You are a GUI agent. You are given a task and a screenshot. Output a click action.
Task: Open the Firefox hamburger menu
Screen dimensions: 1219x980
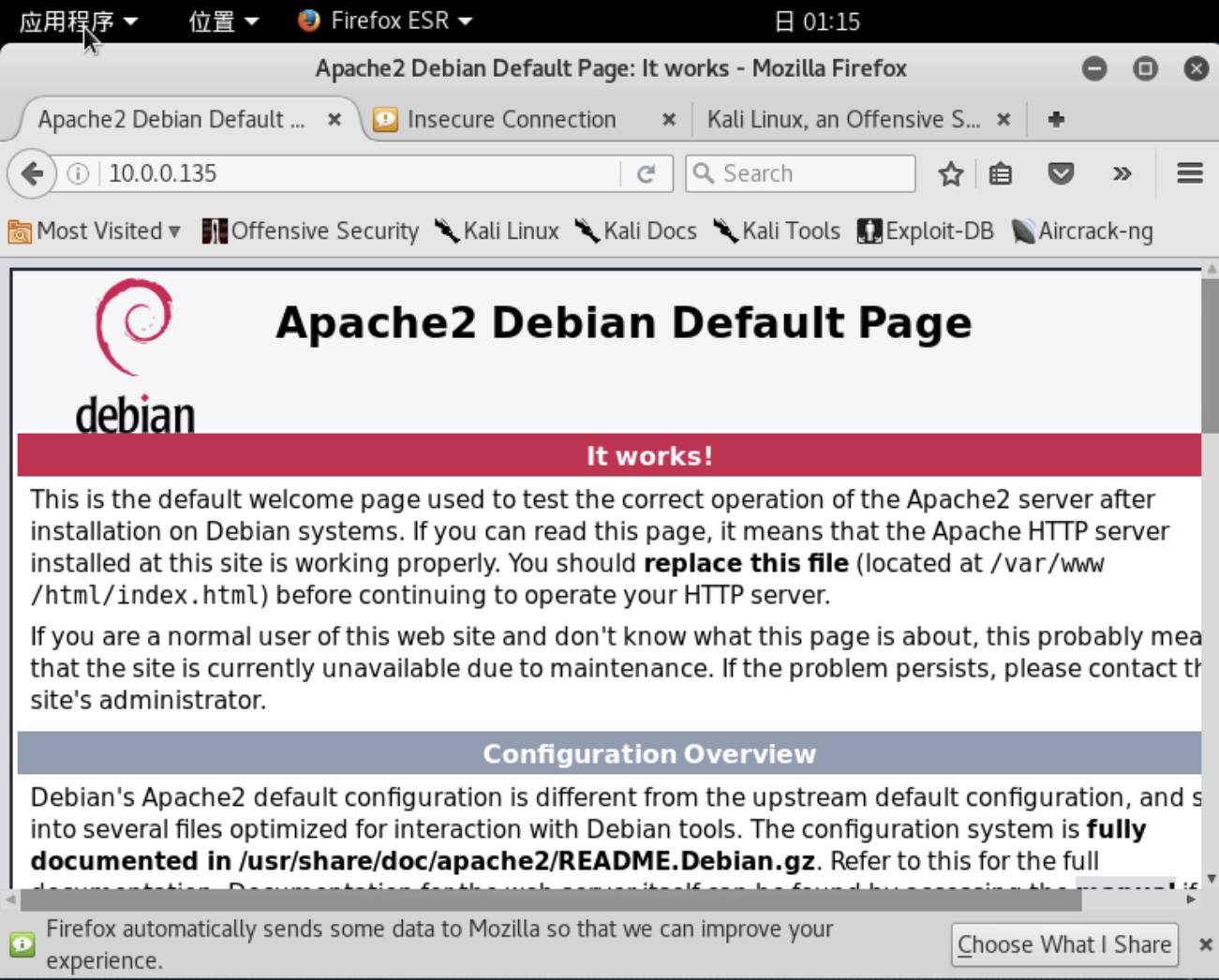pos(1190,173)
